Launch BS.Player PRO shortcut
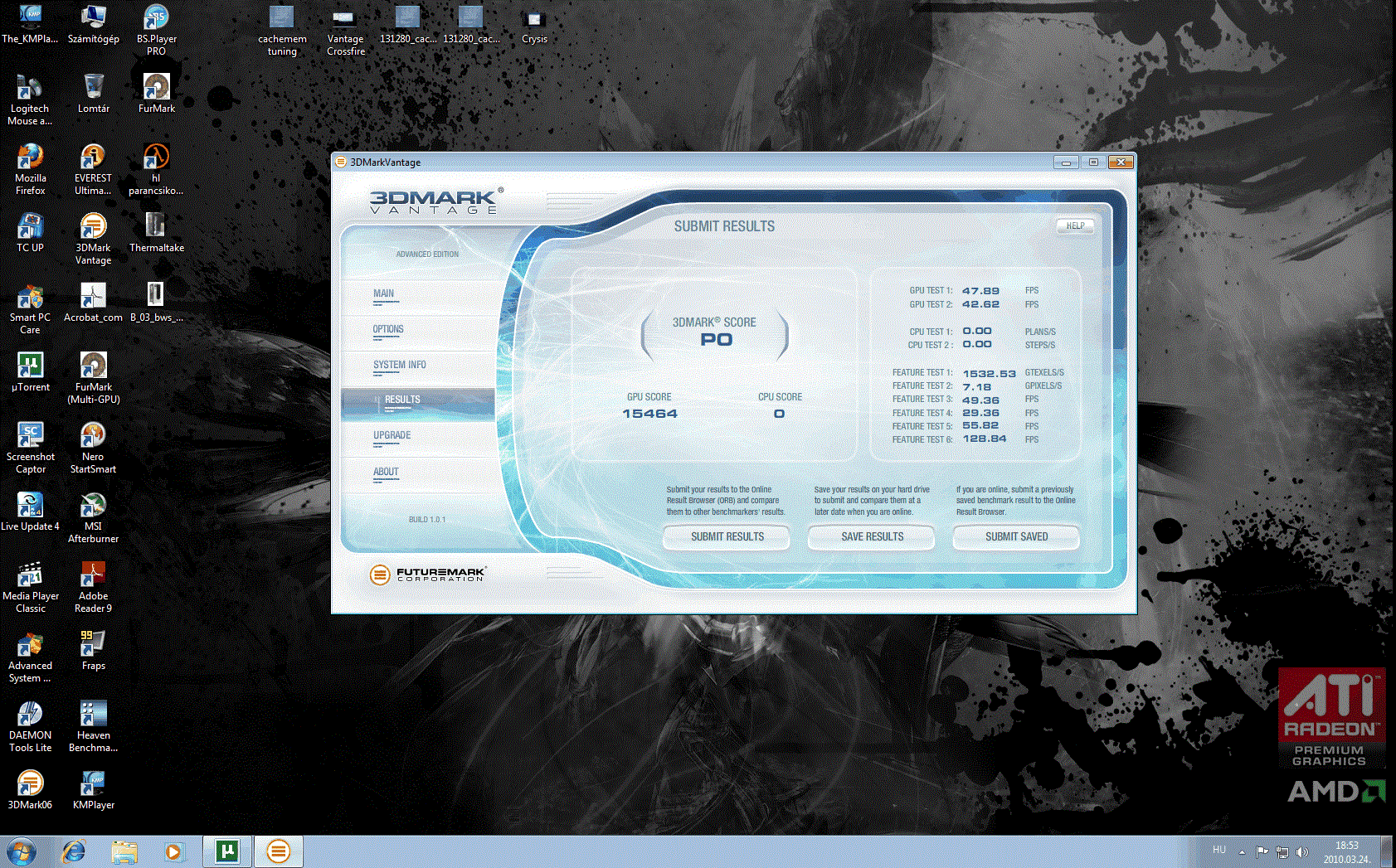1396x868 pixels. [x=157, y=30]
